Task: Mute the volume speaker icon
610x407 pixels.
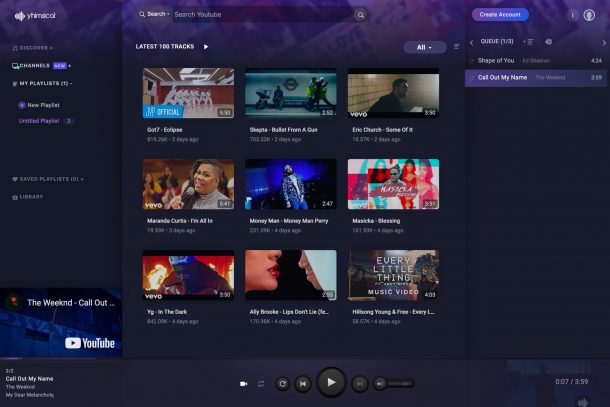Action: pos(380,384)
